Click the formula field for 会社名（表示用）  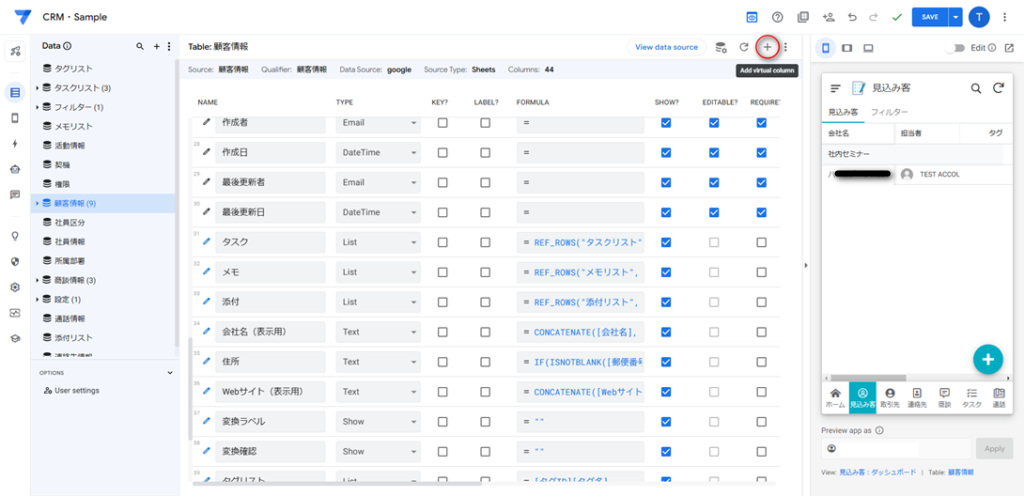pyautogui.click(x=580, y=332)
